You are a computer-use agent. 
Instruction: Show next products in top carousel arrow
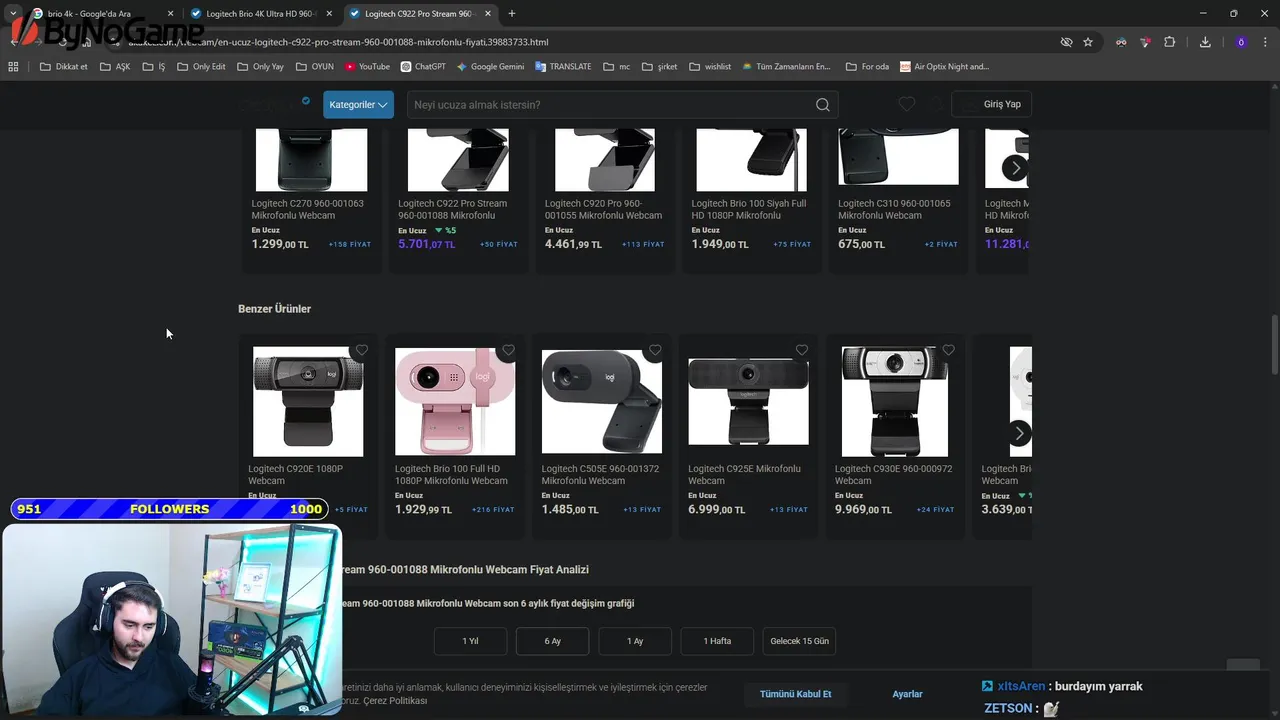[x=1016, y=168]
